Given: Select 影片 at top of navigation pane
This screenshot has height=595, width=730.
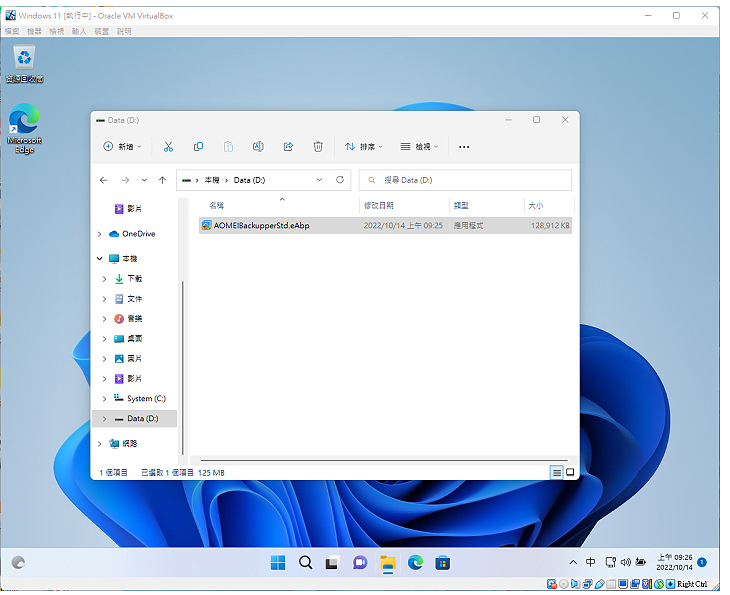Looking at the screenshot, I should point(134,209).
